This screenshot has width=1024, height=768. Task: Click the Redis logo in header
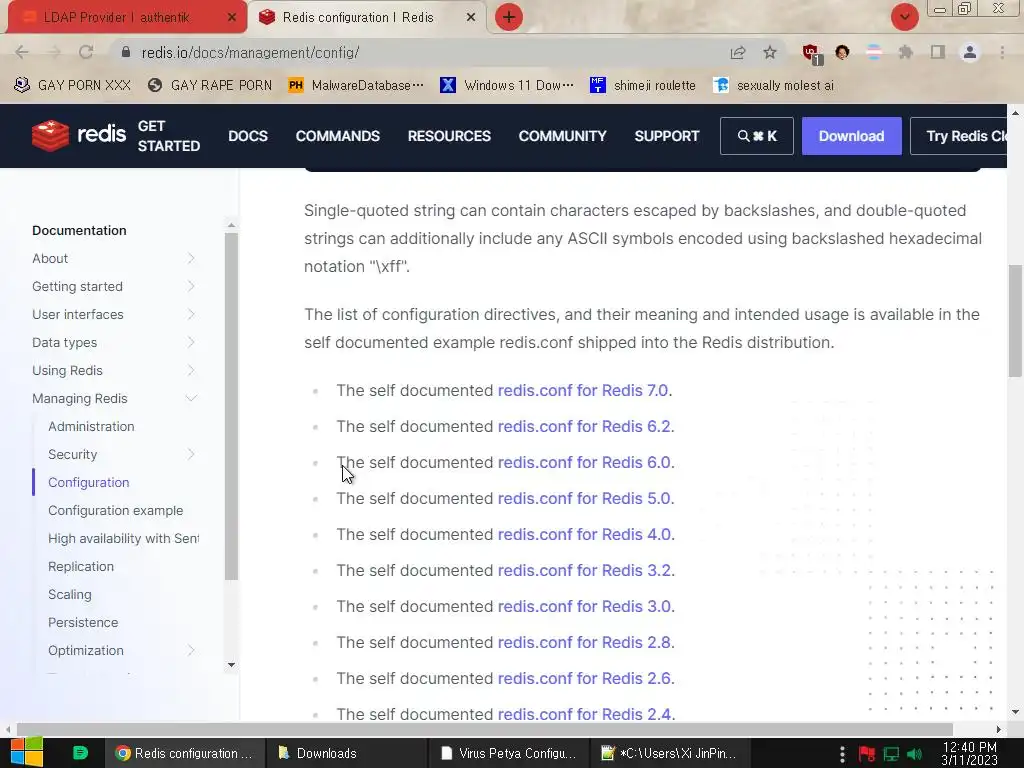point(79,135)
